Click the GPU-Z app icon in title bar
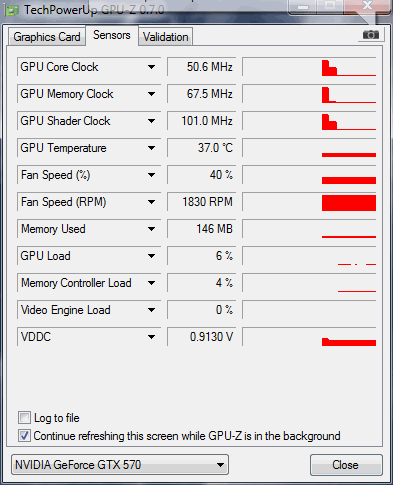 pos(12,10)
